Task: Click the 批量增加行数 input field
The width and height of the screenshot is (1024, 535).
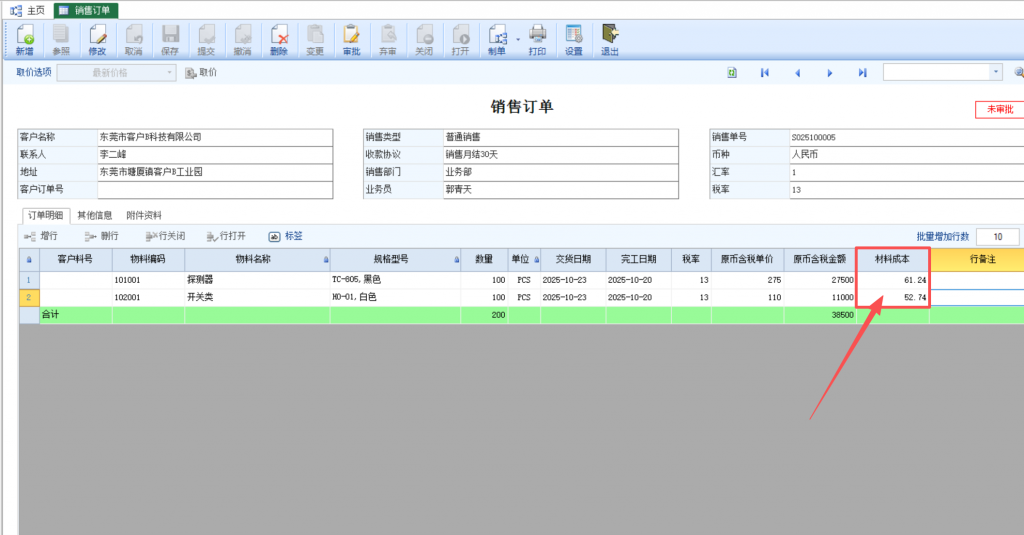Action: tap(997, 237)
